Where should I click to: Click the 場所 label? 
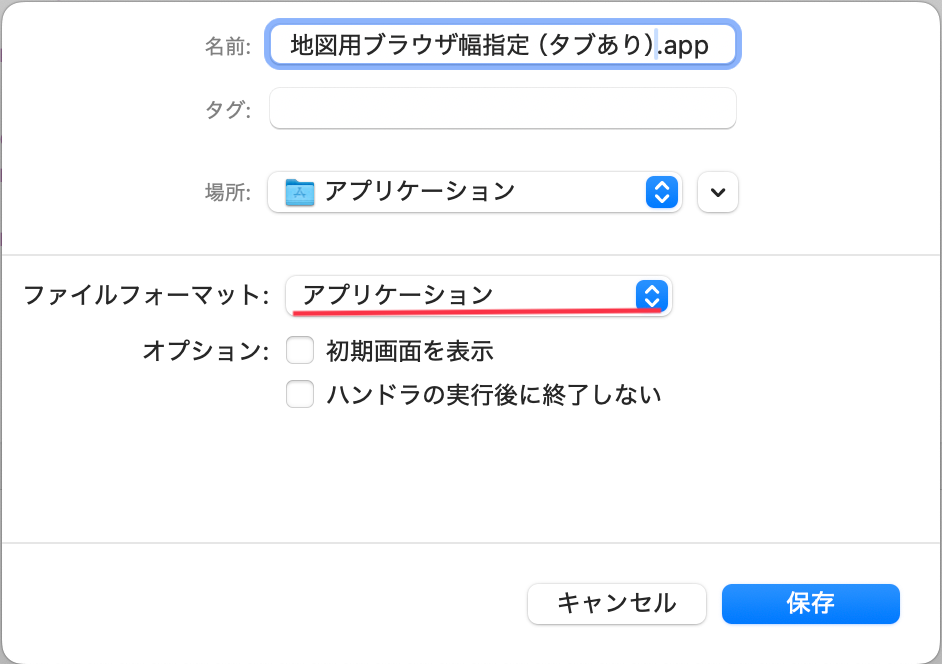pyautogui.click(x=228, y=193)
